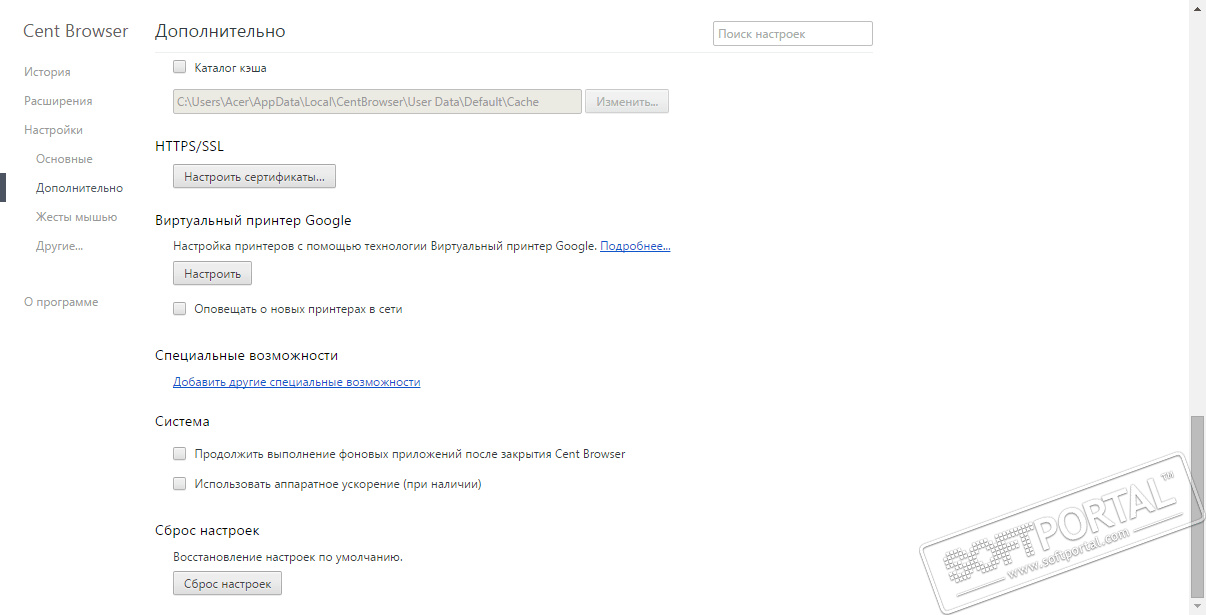
Task: Click the Настроить сертификаты... button
Action: pos(254,177)
